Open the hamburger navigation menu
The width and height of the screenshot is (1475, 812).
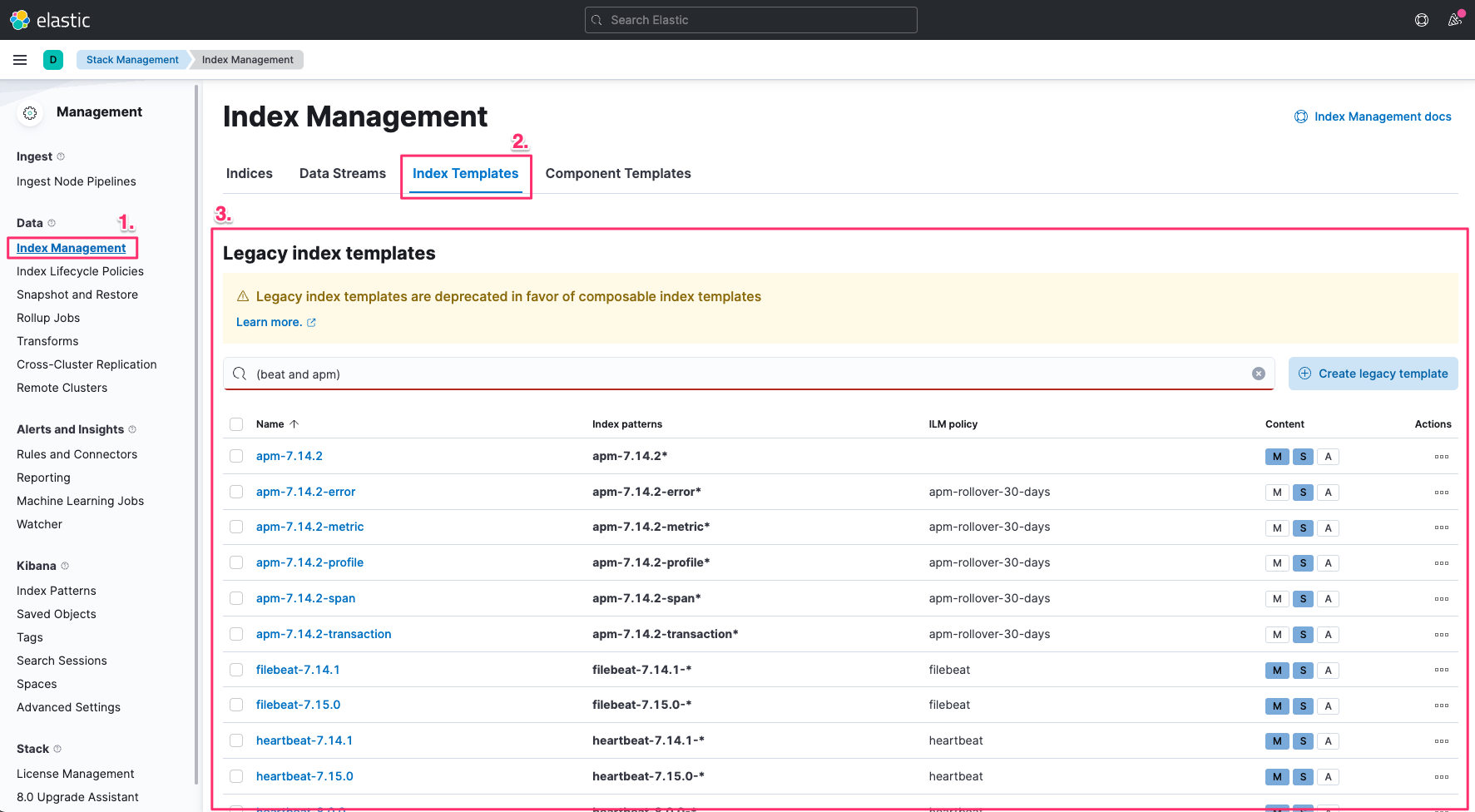20,60
